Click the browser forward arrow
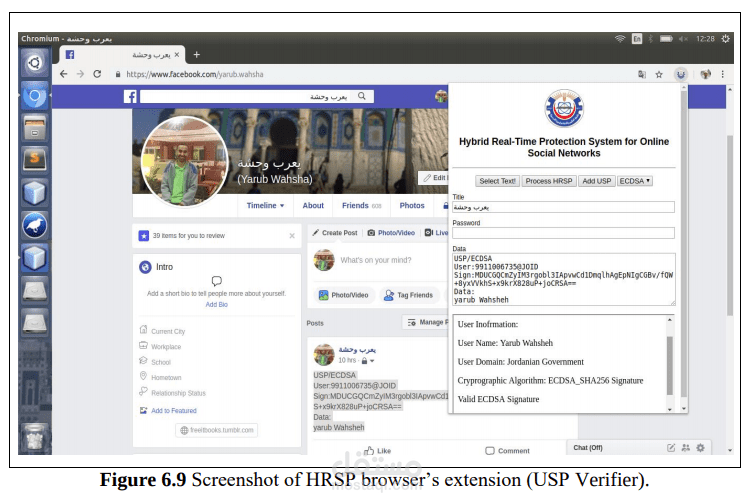 coord(80,74)
